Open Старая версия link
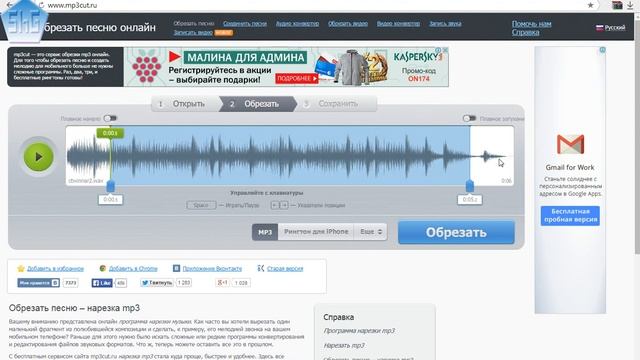640x360 pixels. [x=285, y=269]
